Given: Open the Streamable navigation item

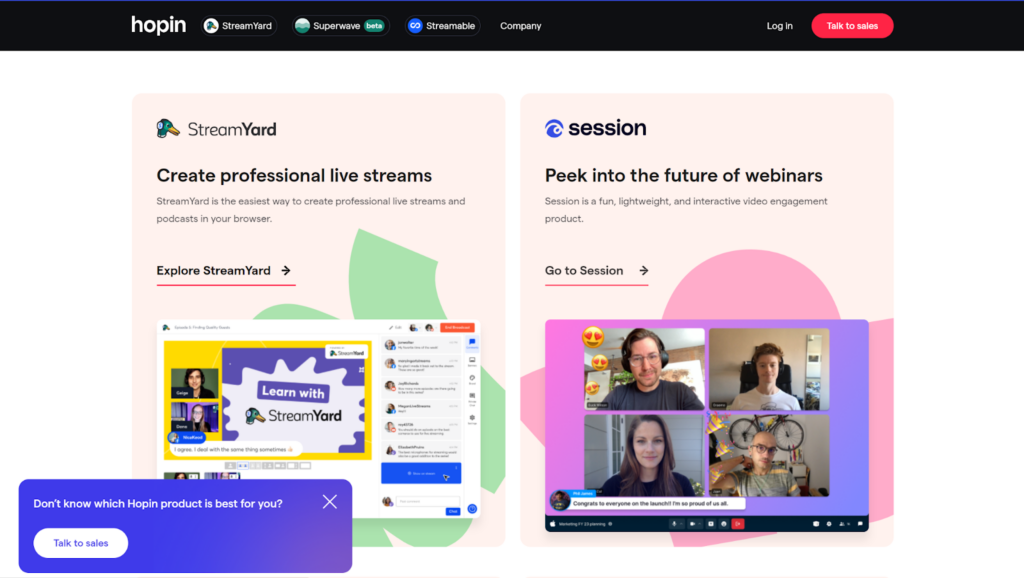Looking at the screenshot, I should tap(442, 25).
